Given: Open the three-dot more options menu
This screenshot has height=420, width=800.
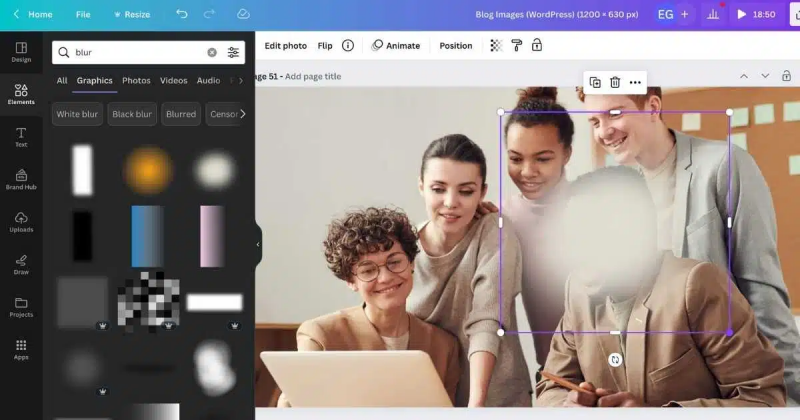Looking at the screenshot, I should [635, 82].
